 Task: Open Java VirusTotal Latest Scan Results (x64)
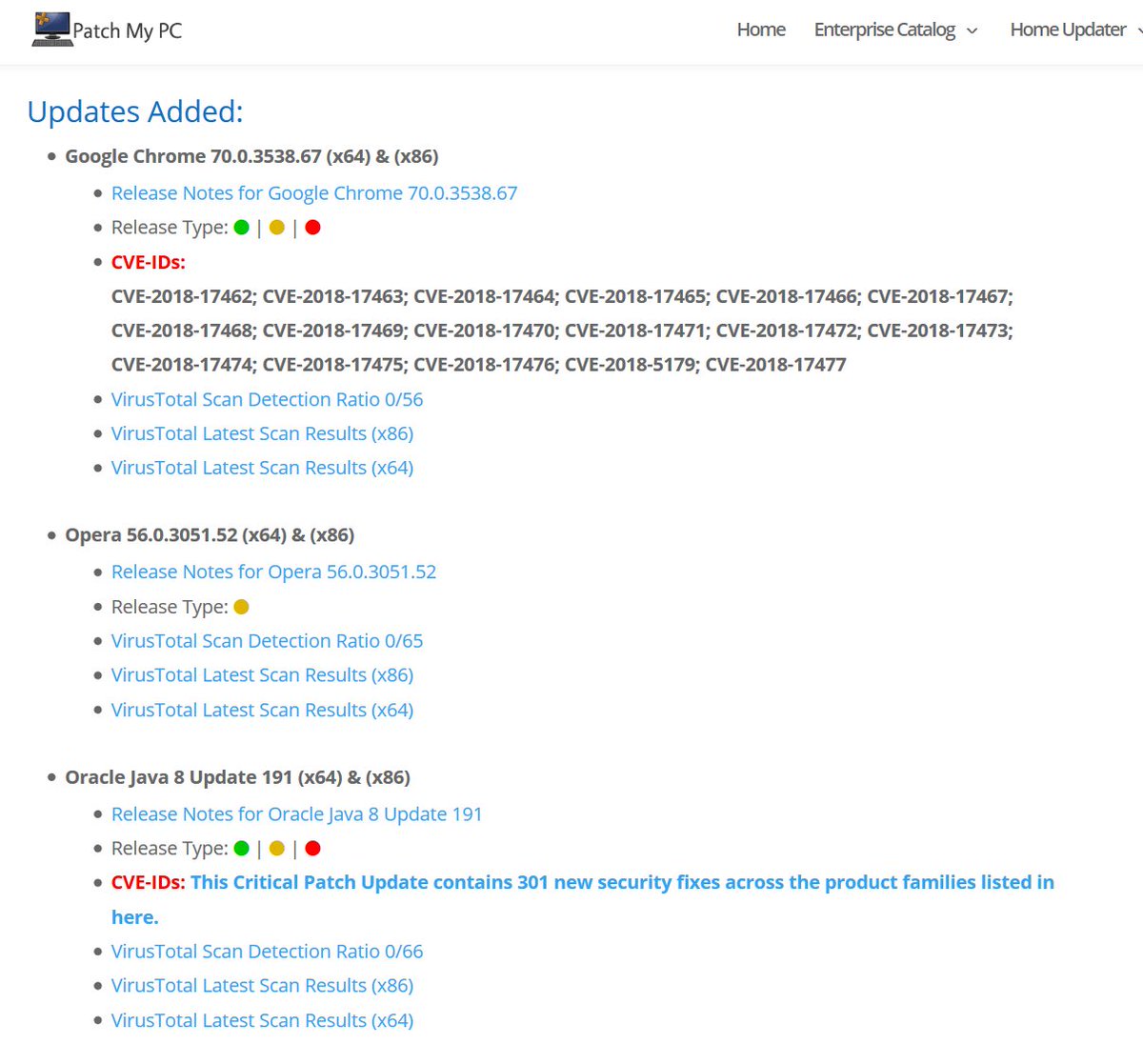click(262, 1020)
